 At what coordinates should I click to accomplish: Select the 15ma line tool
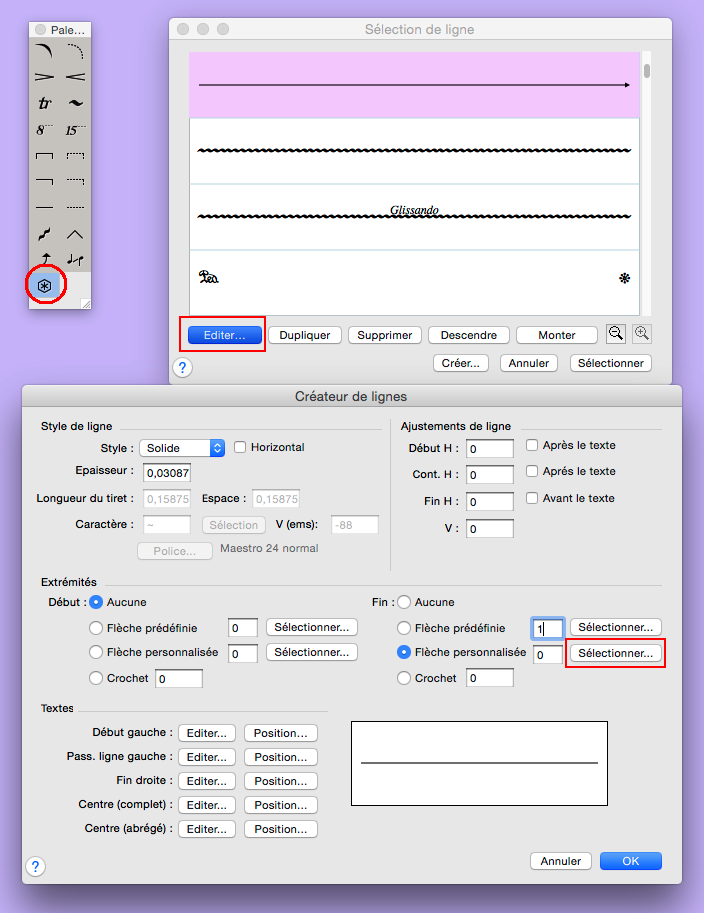[75, 129]
